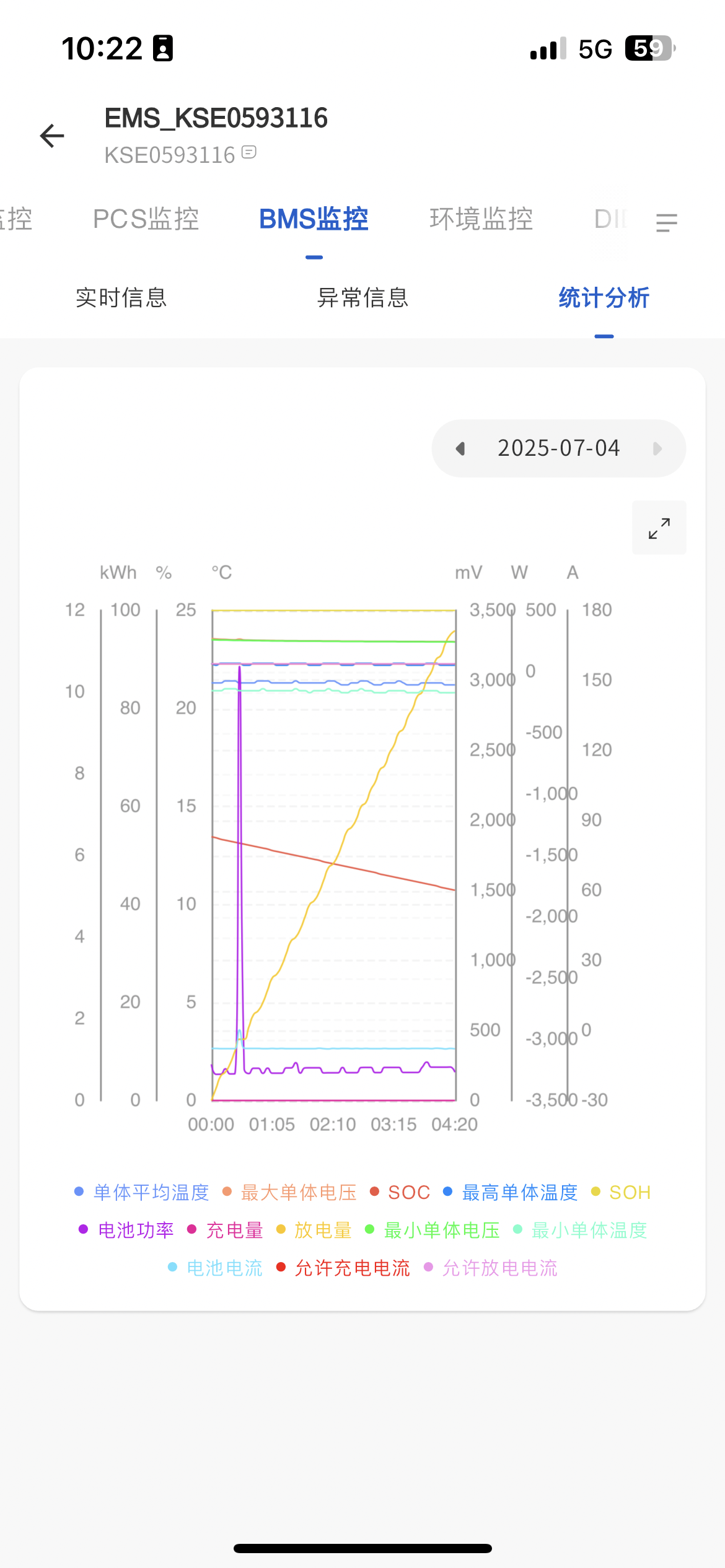Open the tab list hamburger menu
Screen dimensions: 725x1568
pyautogui.click(x=666, y=222)
